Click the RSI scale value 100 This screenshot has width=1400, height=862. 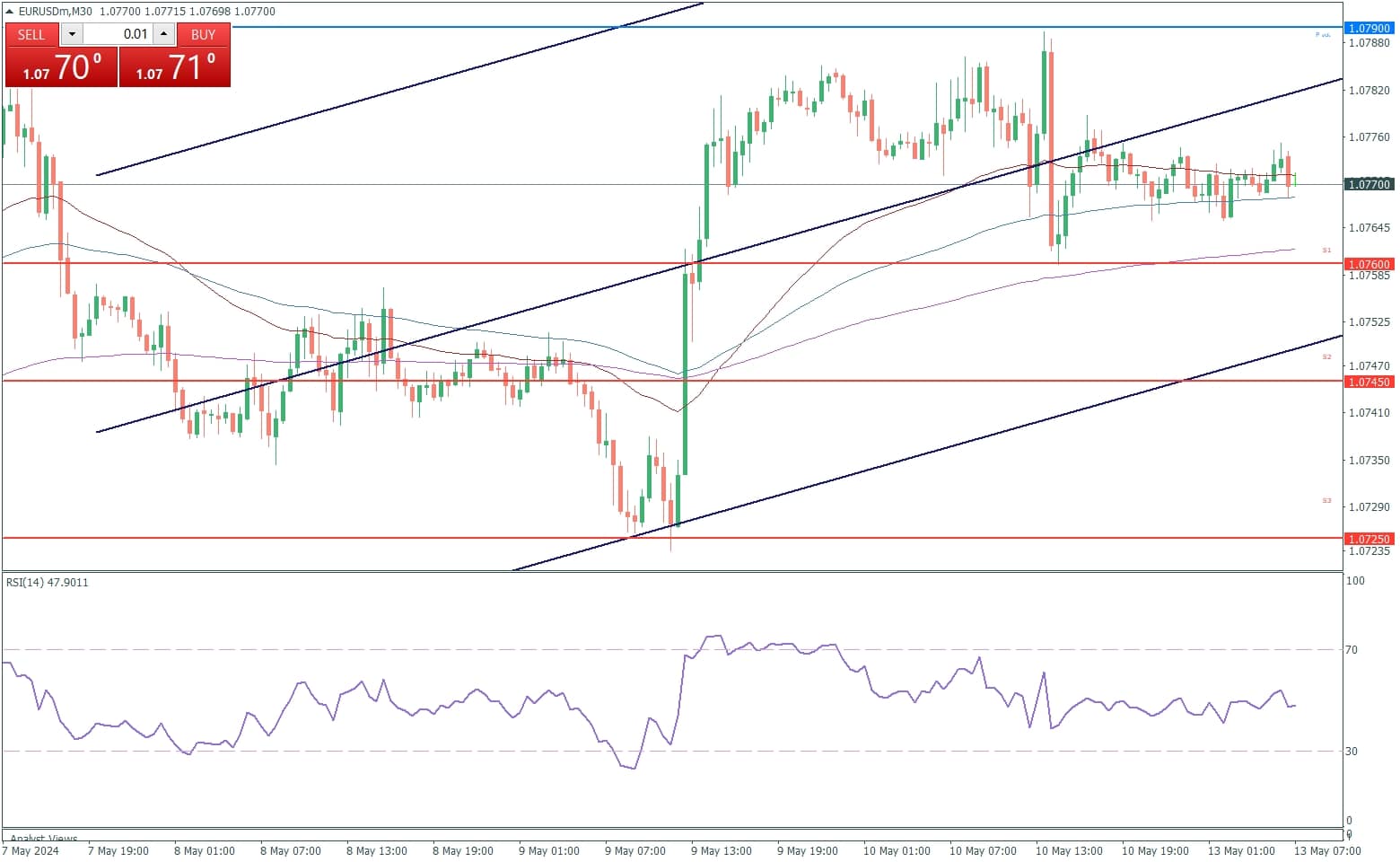pos(1355,580)
